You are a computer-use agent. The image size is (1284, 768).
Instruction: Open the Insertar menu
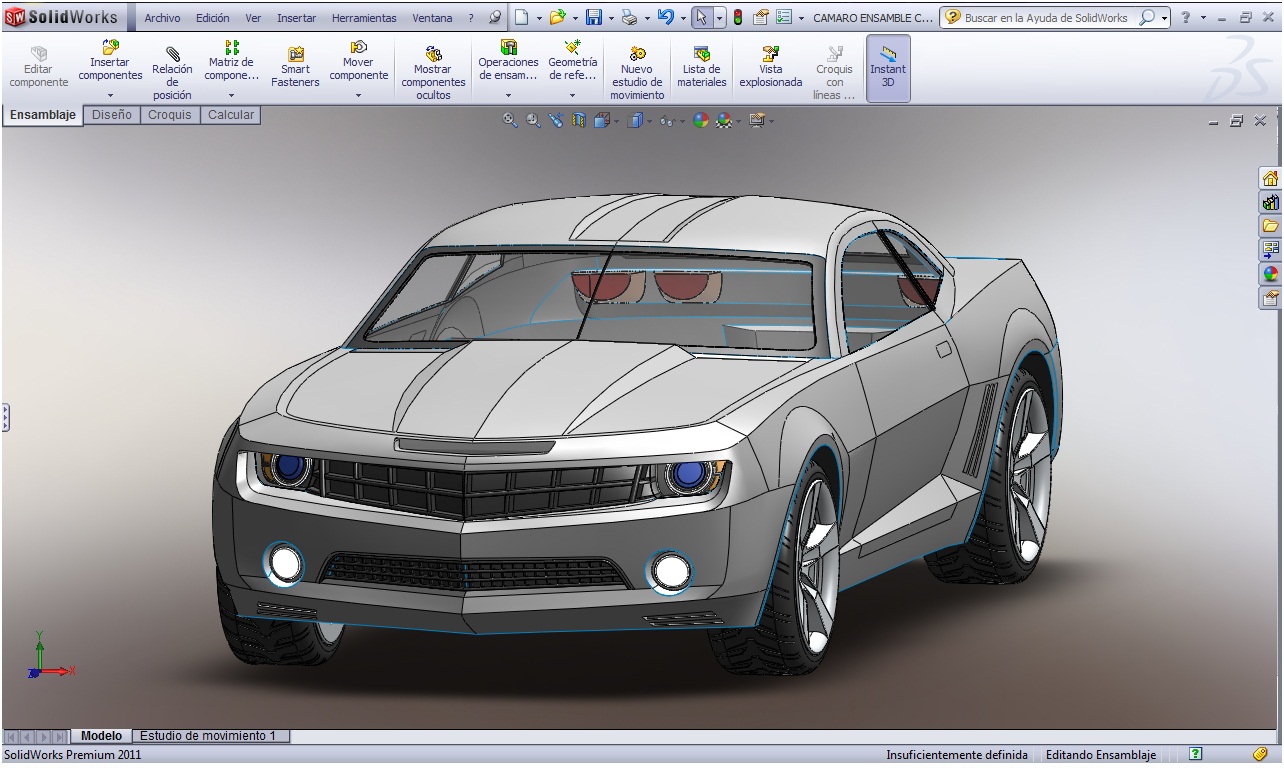click(x=296, y=18)
